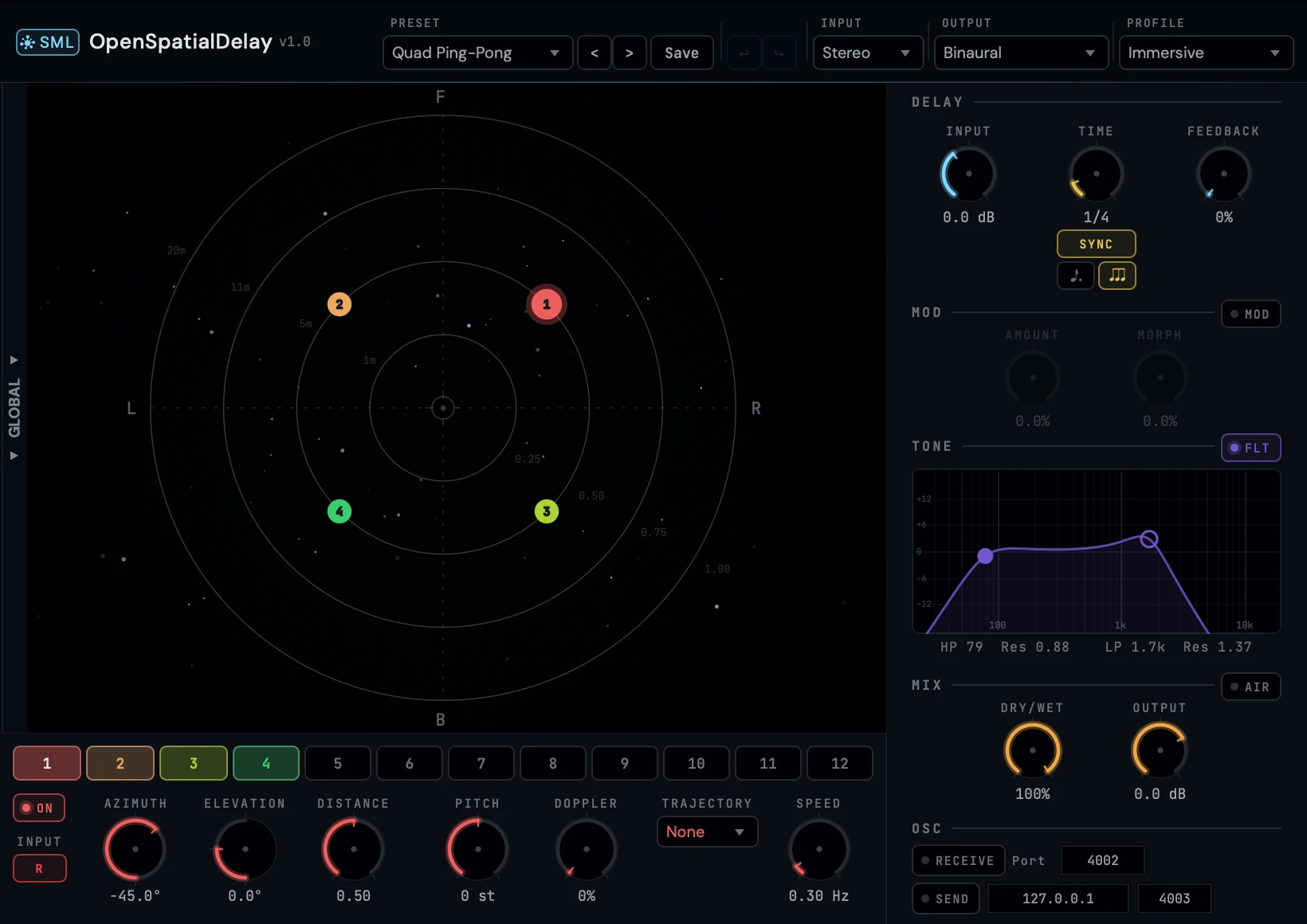Grab the high-pass filter handle point
Screen dimensions: 1307x924
tap(985, 556)
